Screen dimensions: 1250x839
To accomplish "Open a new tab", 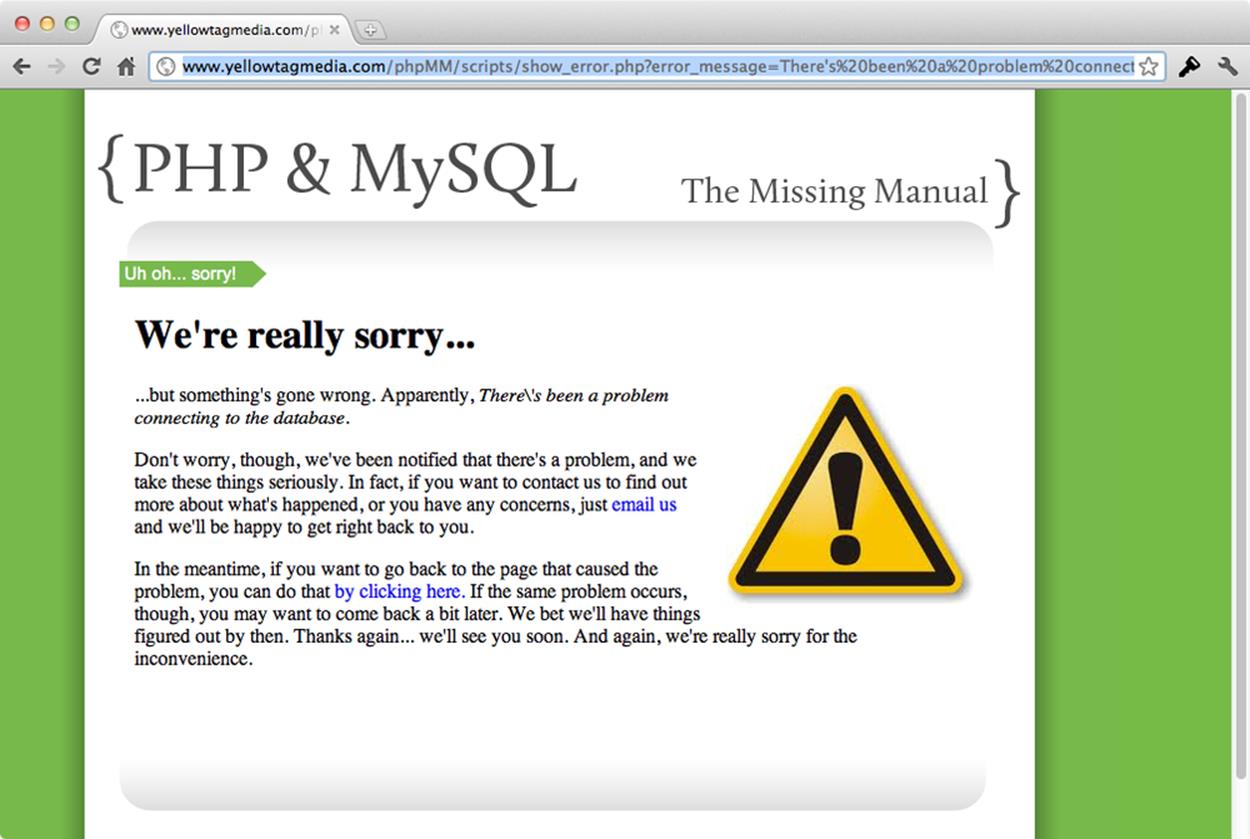I will point(369,30).
